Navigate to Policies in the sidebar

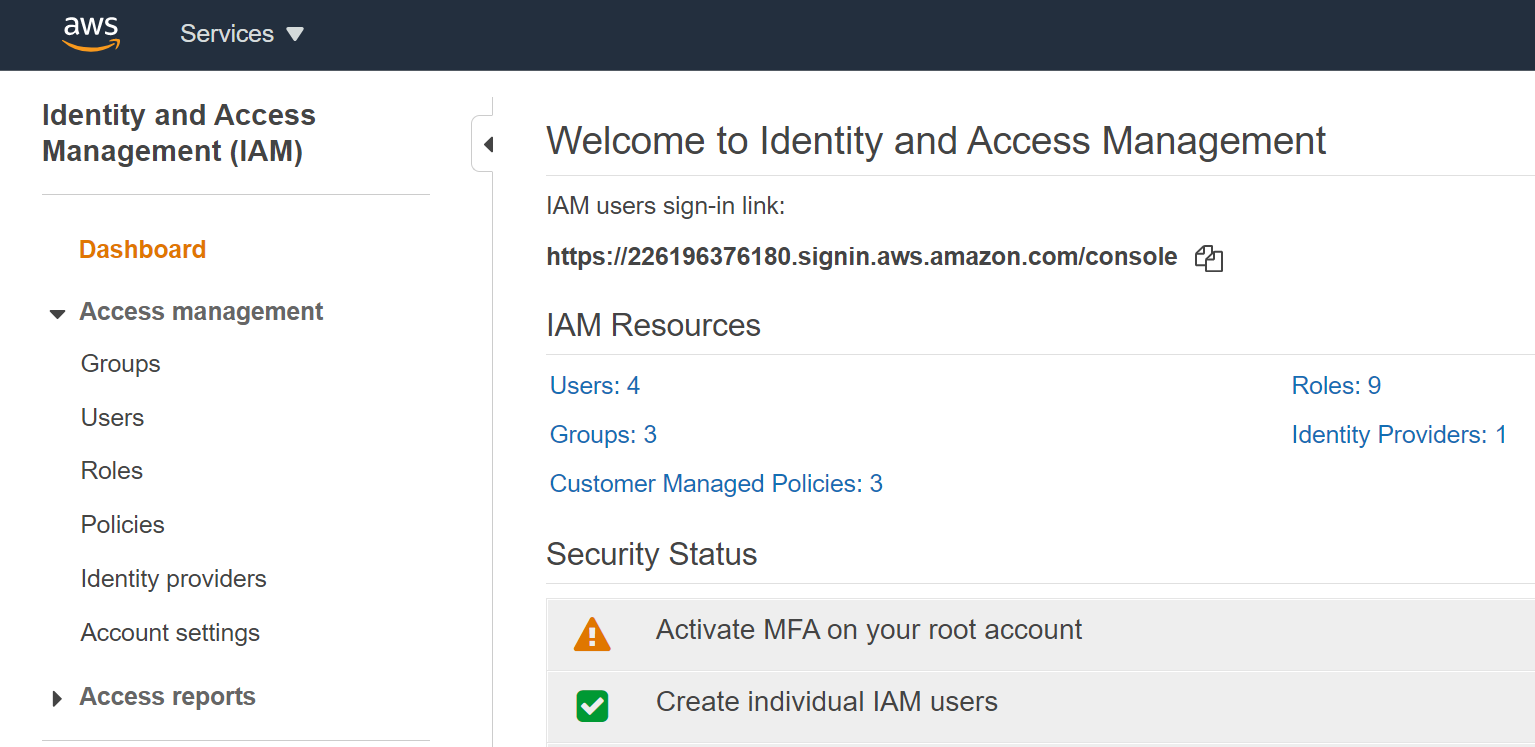(x=122, y=525)
